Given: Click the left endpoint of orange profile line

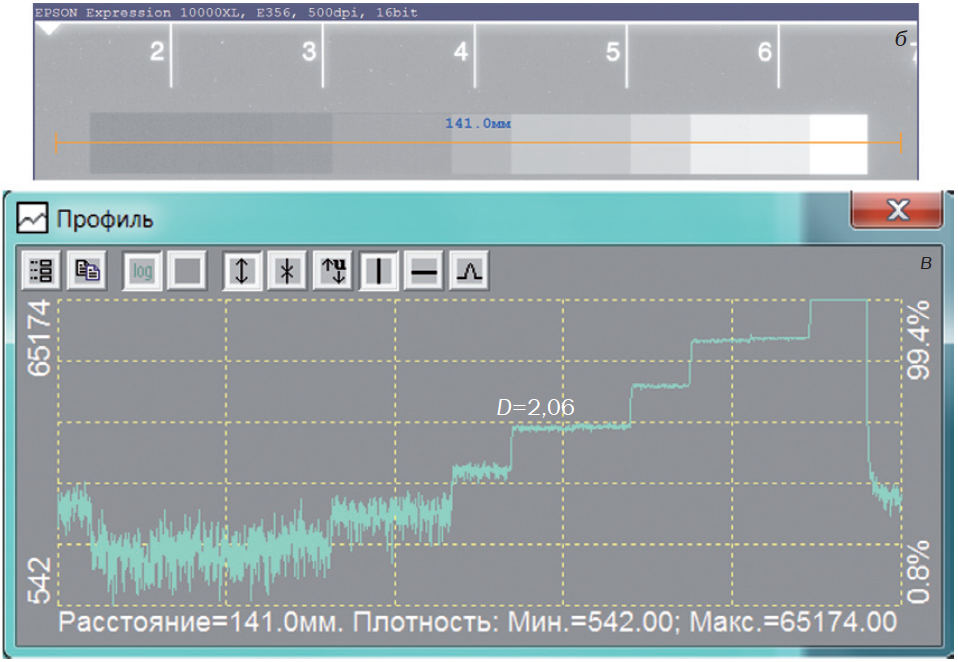Looking at the screenshot, I should [x=56, y=143].
